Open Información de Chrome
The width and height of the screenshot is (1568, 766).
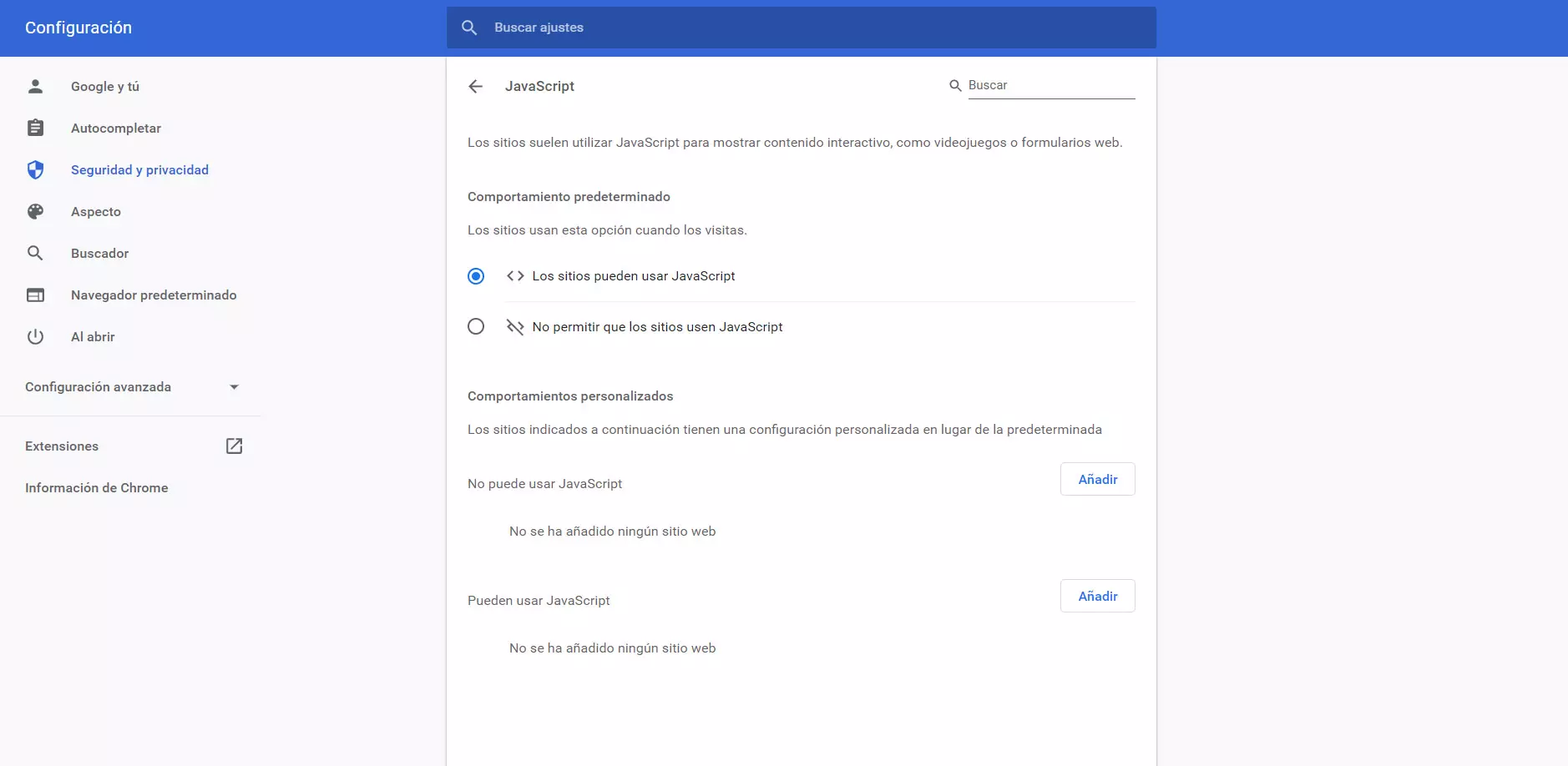point(97,487)
